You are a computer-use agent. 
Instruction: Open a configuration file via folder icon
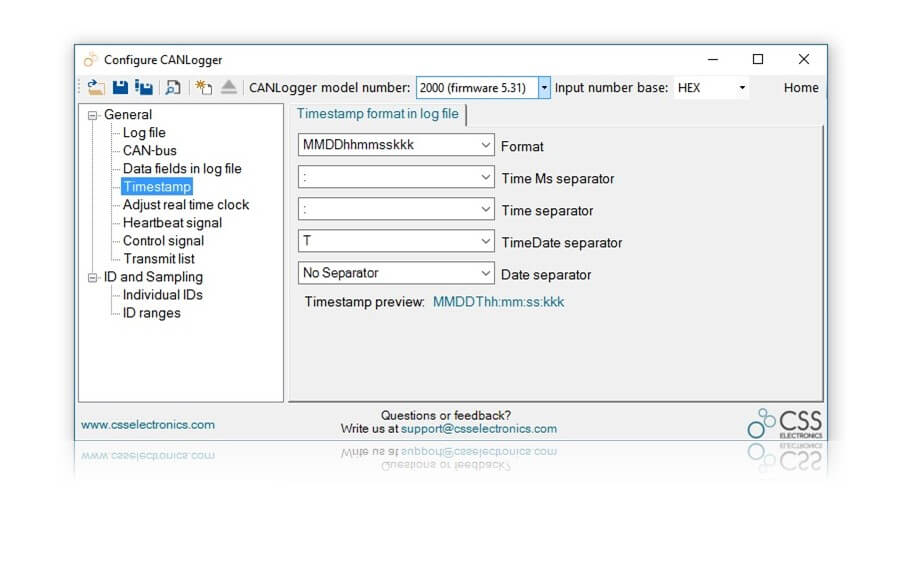(x=96, y=87)
